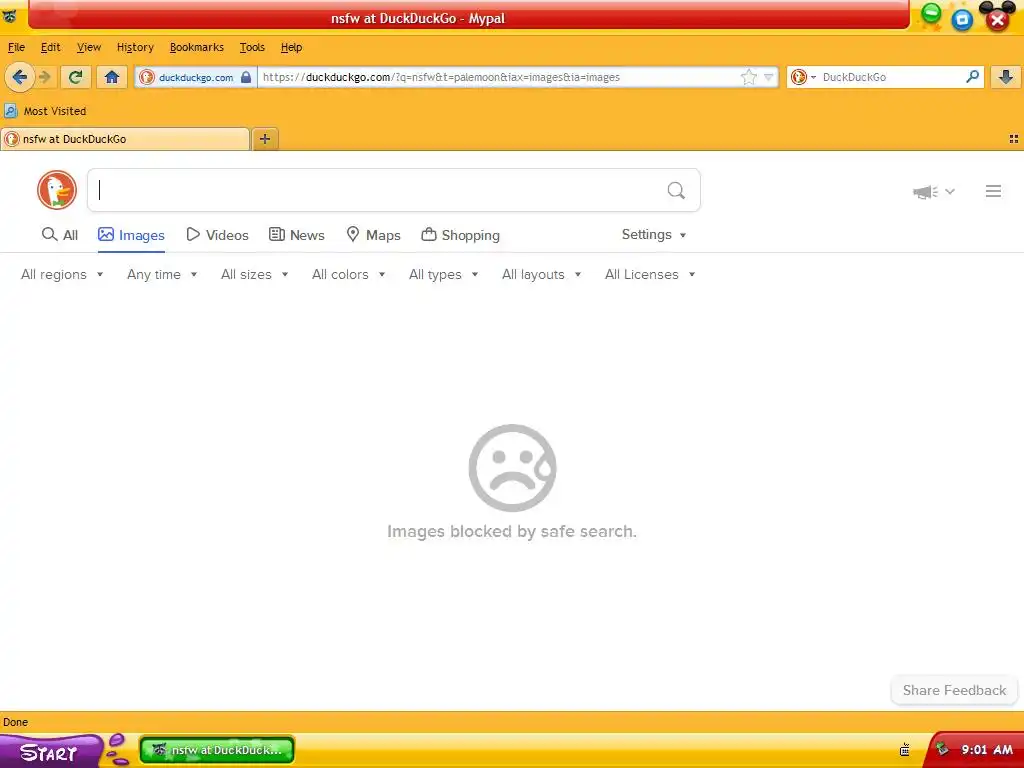
Task: Switch to the Videos tab
Action: [x=217, y=235]
